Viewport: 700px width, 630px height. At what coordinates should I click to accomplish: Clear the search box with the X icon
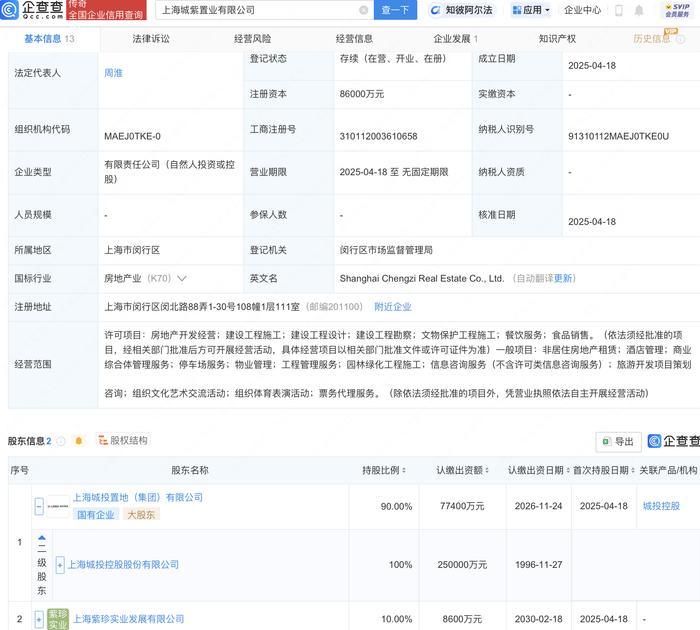[364, 10]
